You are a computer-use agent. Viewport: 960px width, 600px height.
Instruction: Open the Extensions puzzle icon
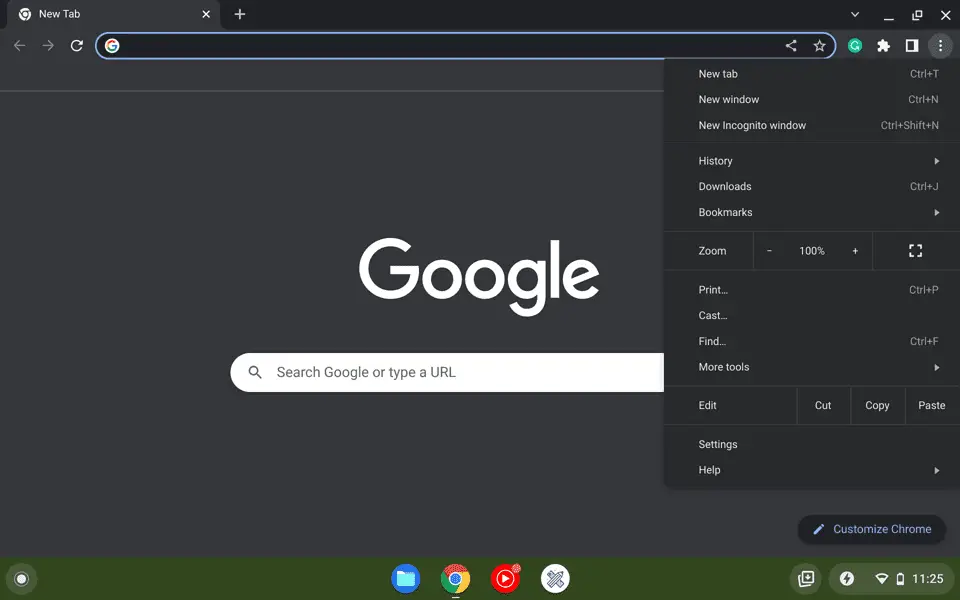[x=883, y=45]
